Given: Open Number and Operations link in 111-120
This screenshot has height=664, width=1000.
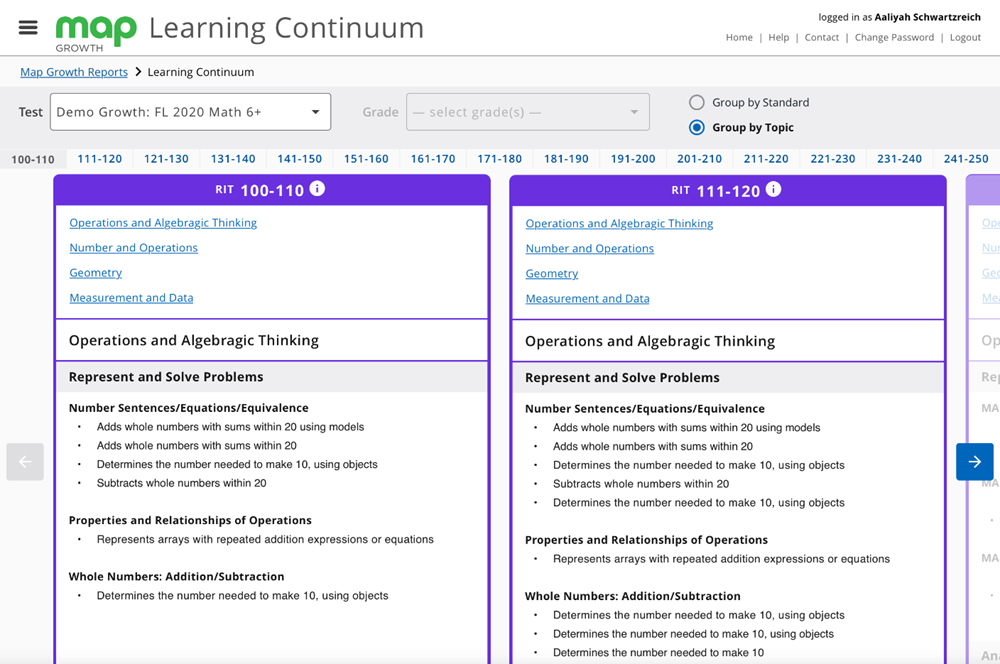Looking at the screenshot, I should pyautogui.click(x=589, y=248).
